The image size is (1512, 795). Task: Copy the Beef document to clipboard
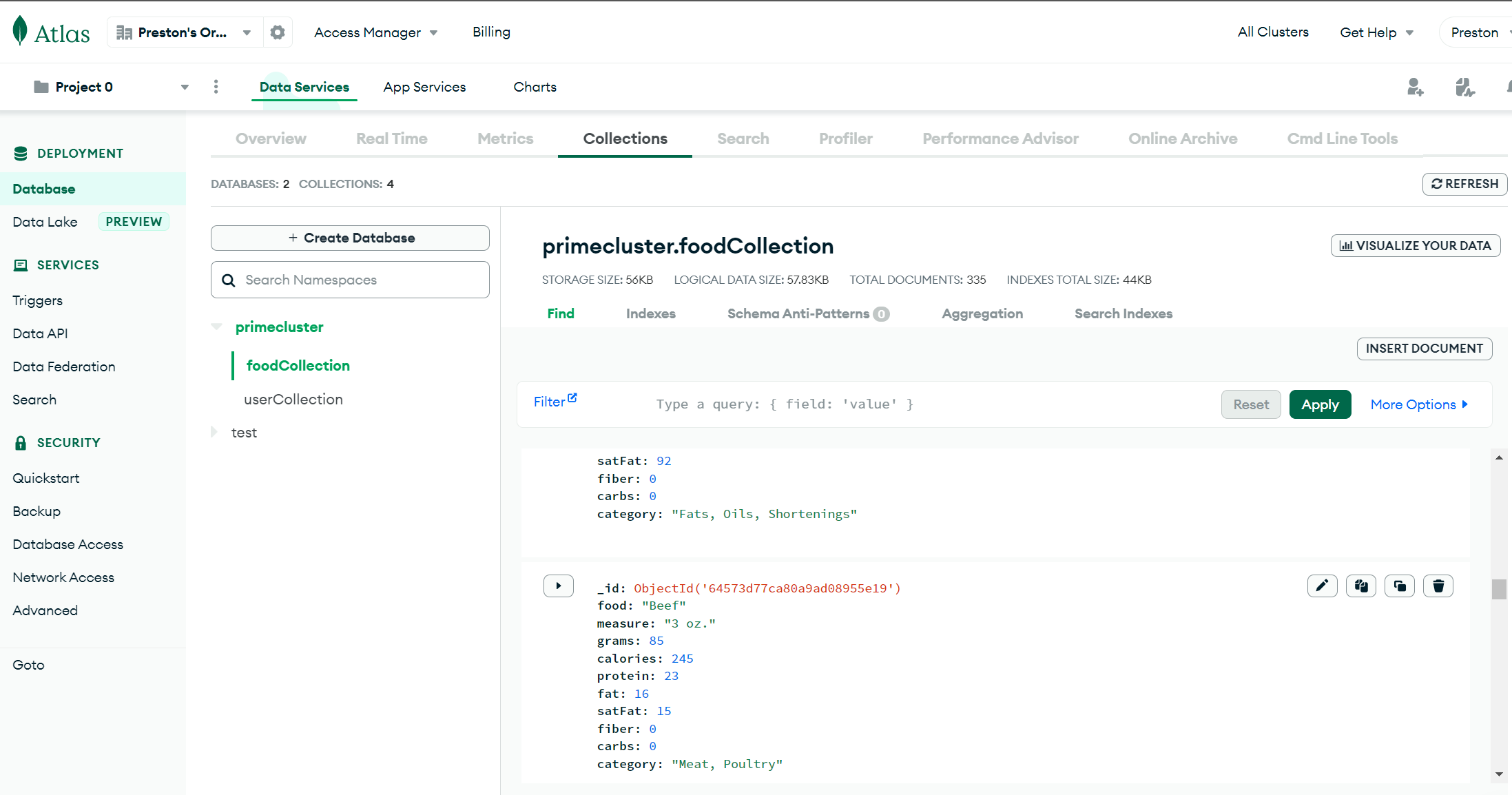[1360, 586]
